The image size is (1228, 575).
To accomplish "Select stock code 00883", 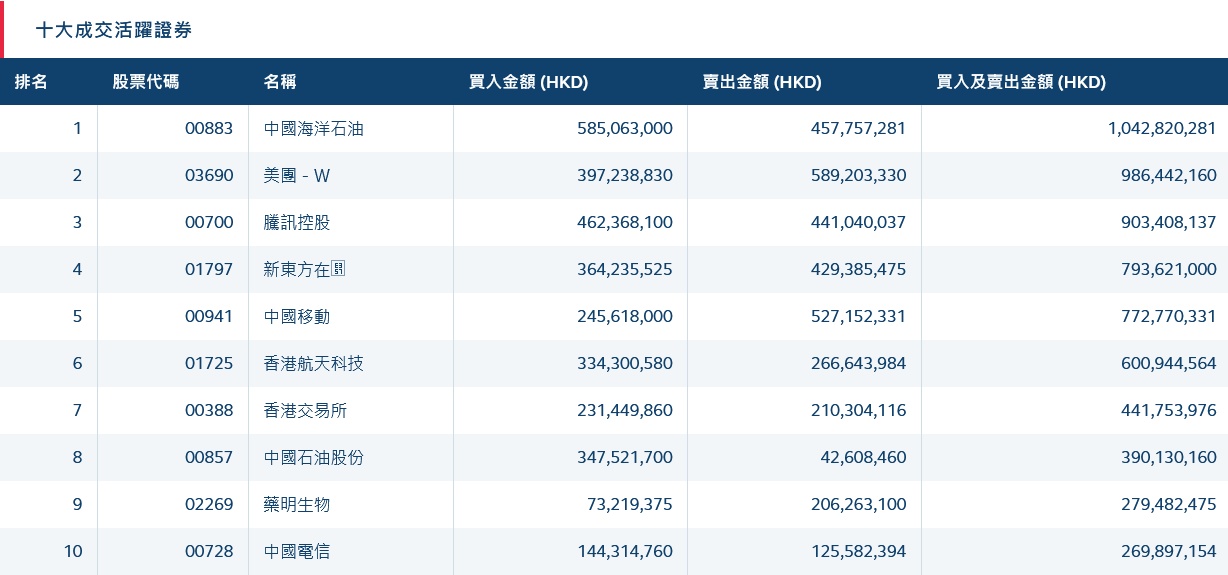I will [x=209, y=128].
